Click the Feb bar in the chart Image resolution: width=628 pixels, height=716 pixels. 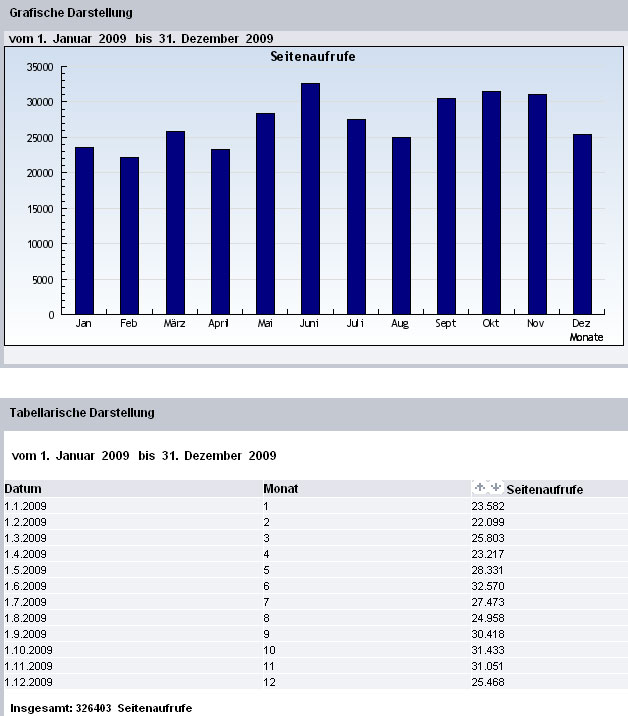click(x=129, y=235)
